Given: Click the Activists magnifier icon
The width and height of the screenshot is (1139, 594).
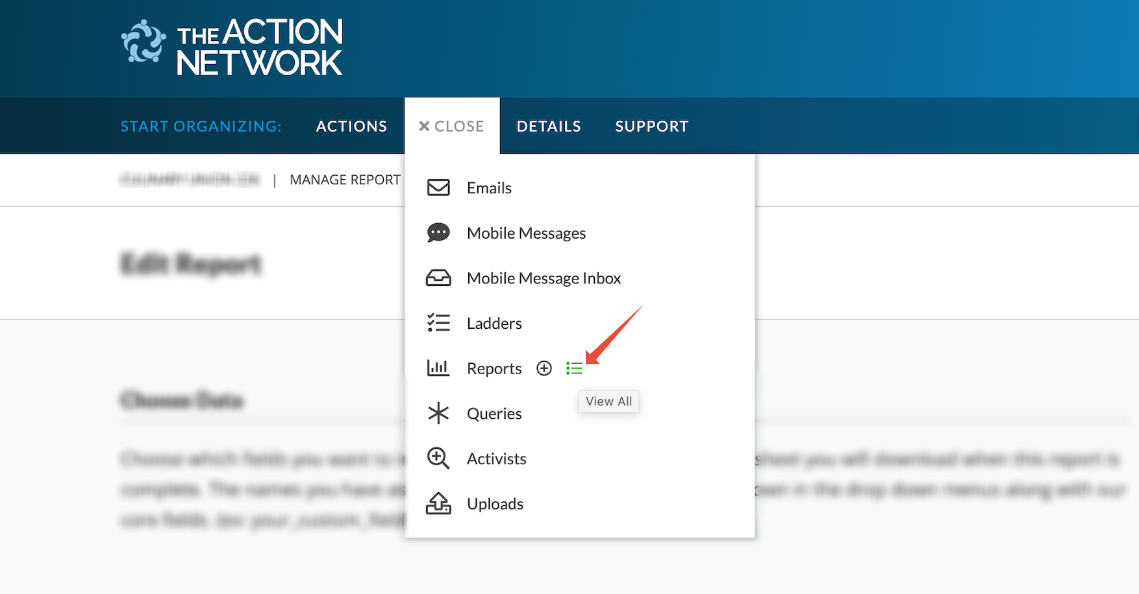Looking at the screenshot, I should (438, 458).
